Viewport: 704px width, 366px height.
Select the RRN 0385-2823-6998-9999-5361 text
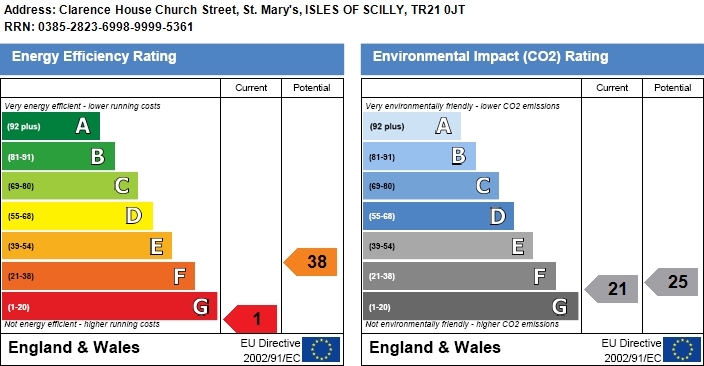pyautogui.click(x=99, y=27)
